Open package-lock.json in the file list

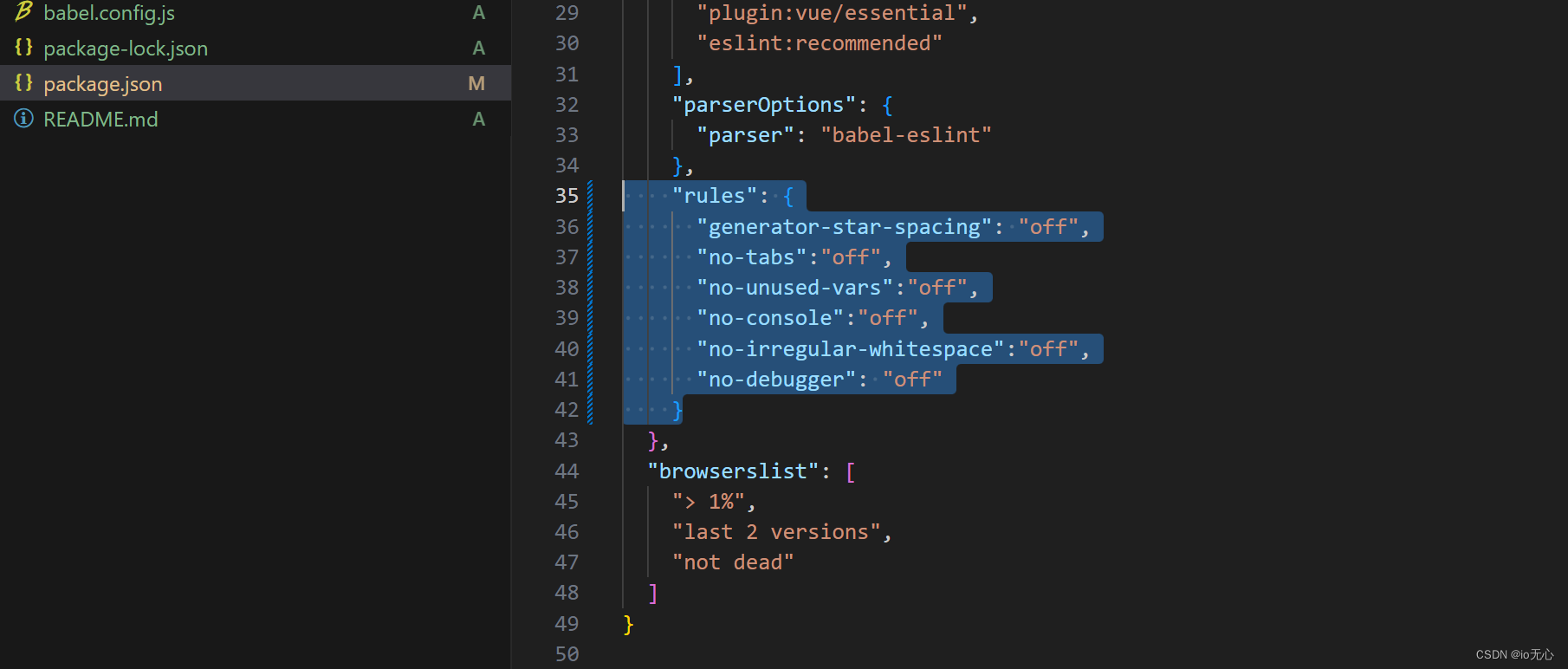pos(126,49)
